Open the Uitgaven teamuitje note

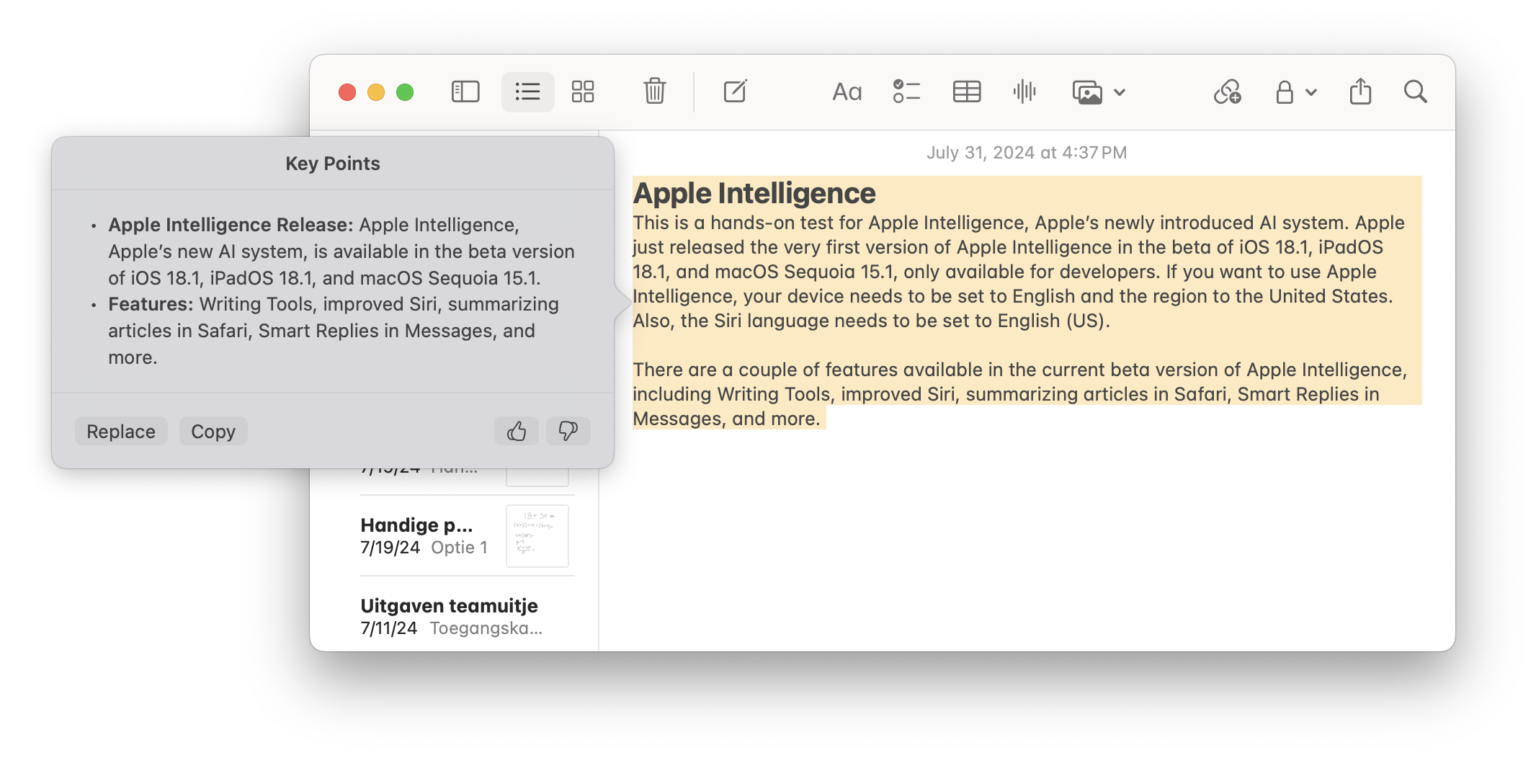point(449,615)
